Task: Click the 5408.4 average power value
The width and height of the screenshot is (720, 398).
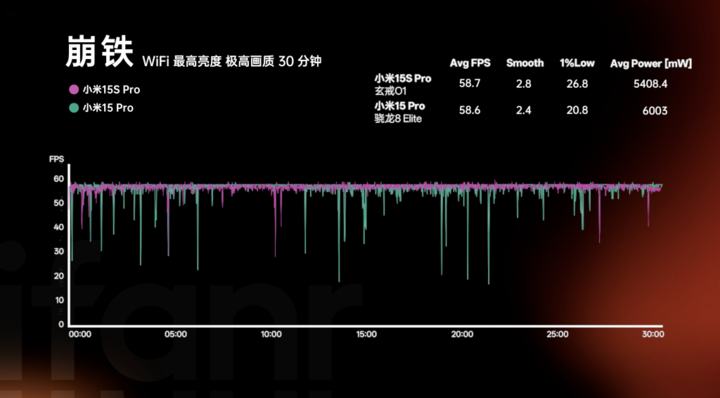Action: point(650,84)
